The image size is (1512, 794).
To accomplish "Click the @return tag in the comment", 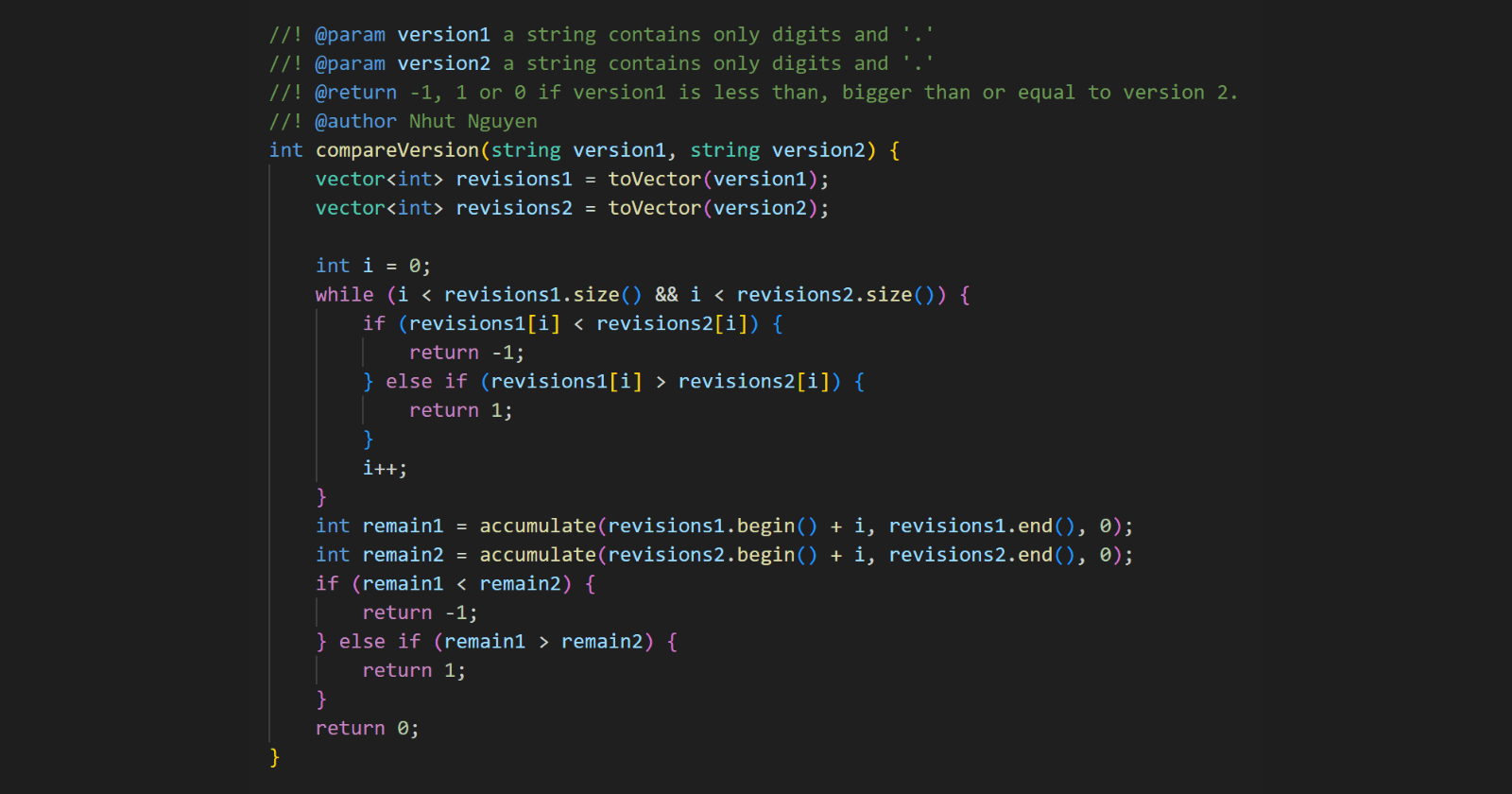I will tap(355, 93).
